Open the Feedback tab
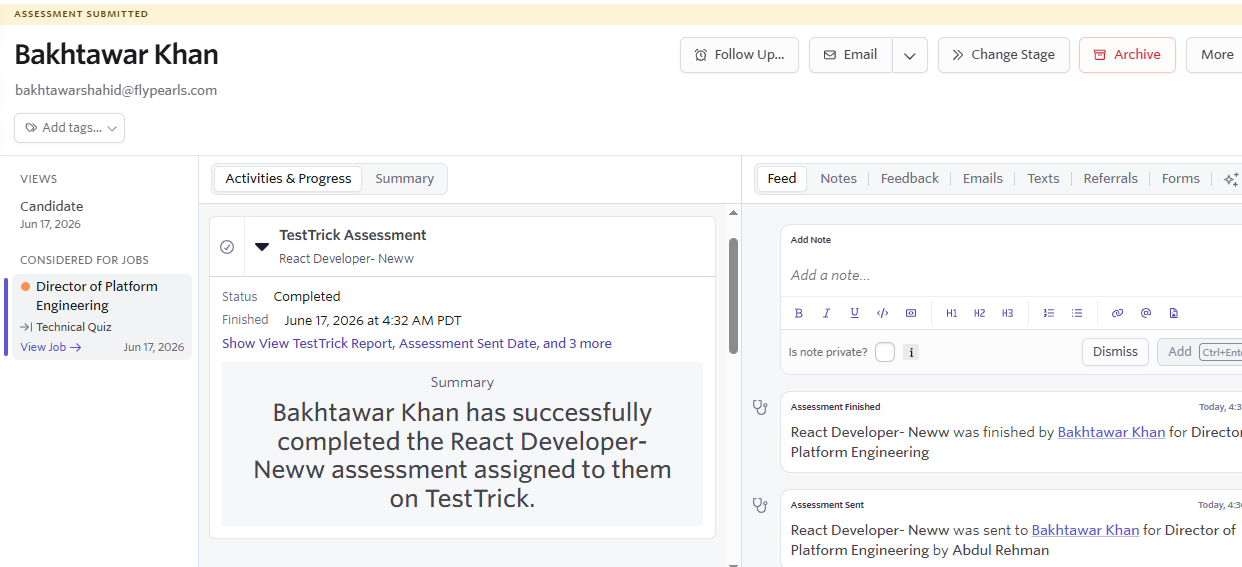This screenshot has width=1242, height=567. click(910, 179)
